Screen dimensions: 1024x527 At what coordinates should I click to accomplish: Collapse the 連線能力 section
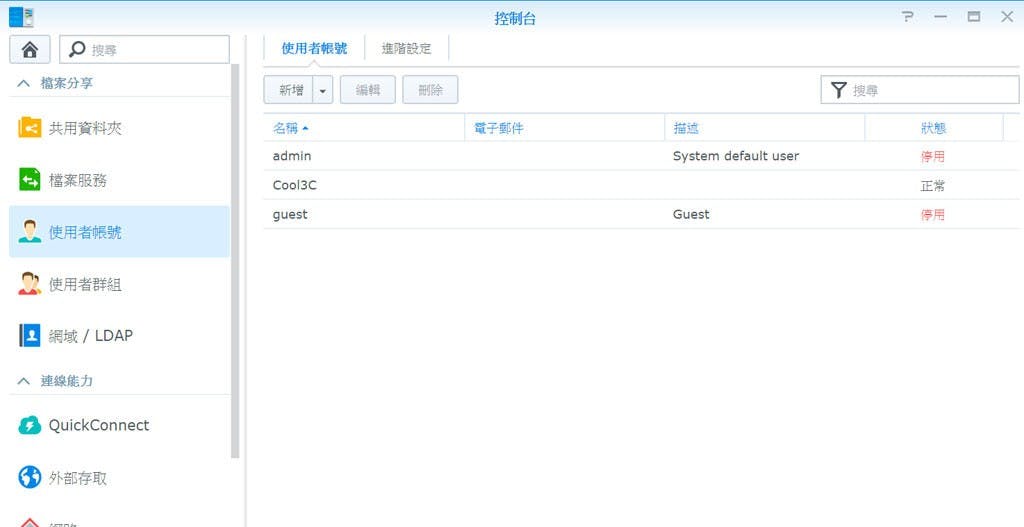tap(24, 381)
